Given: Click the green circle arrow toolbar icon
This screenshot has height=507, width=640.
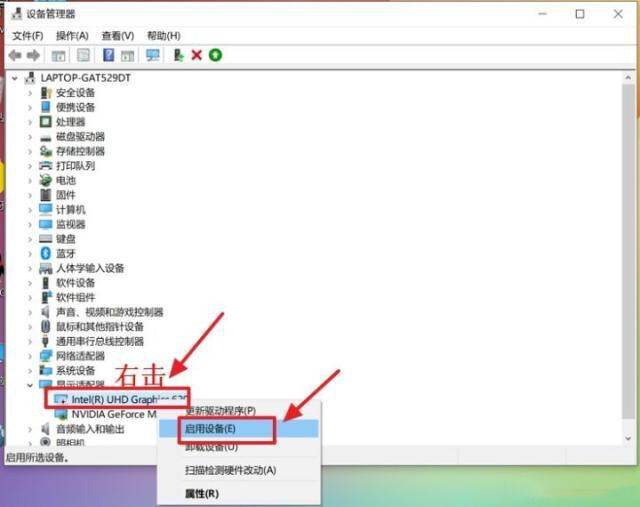Looking at the screenshot, I should (215, 55).
